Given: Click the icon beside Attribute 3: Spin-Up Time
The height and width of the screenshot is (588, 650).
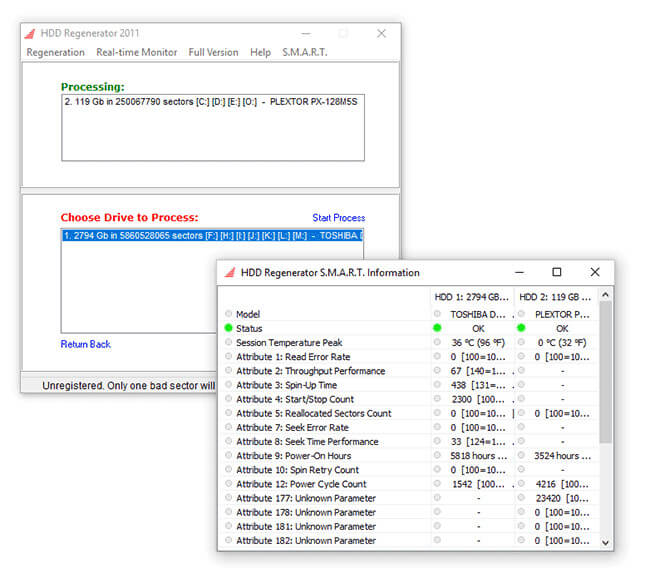Looking at the screenshot, I should tap(228, 384).
